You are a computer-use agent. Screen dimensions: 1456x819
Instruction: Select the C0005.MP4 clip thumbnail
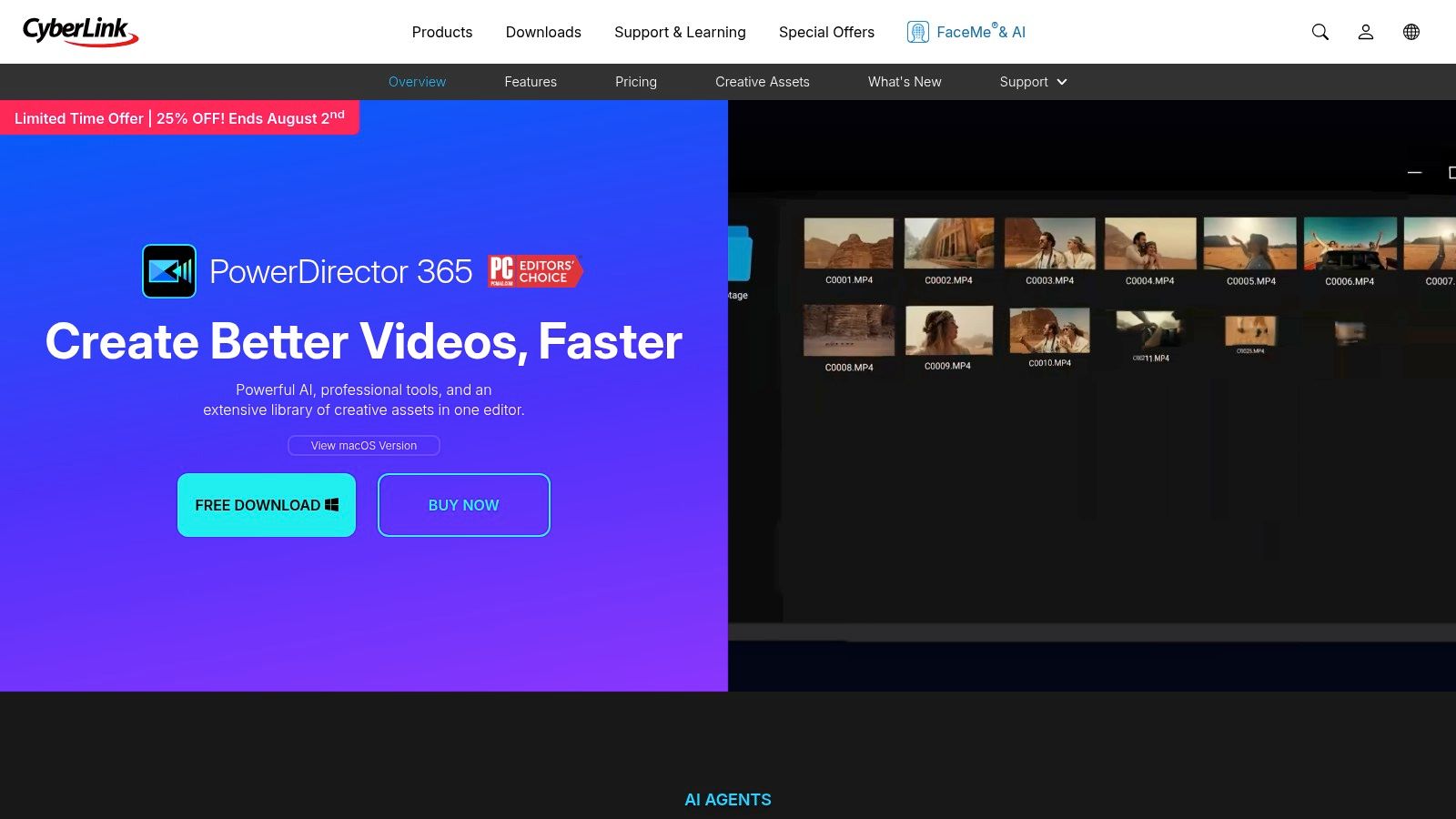point(1250,243)
